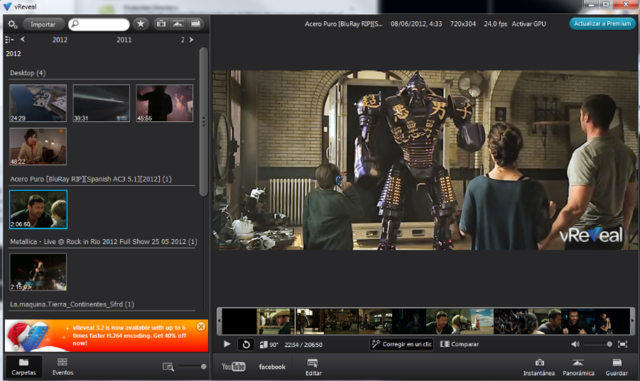Select Acero Puro folder heading
Viewport: 640px width, 381px height.
[91, 179]
